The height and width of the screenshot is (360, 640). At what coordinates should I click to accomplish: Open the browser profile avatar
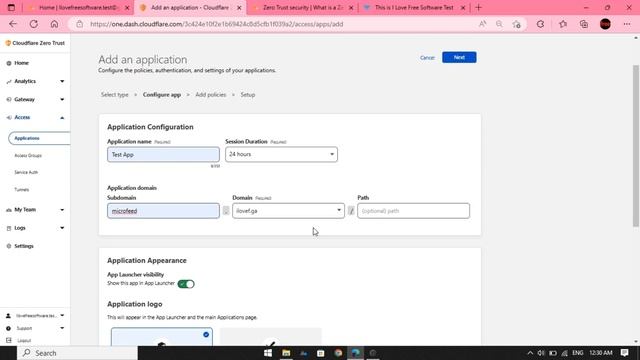point(605,24)
